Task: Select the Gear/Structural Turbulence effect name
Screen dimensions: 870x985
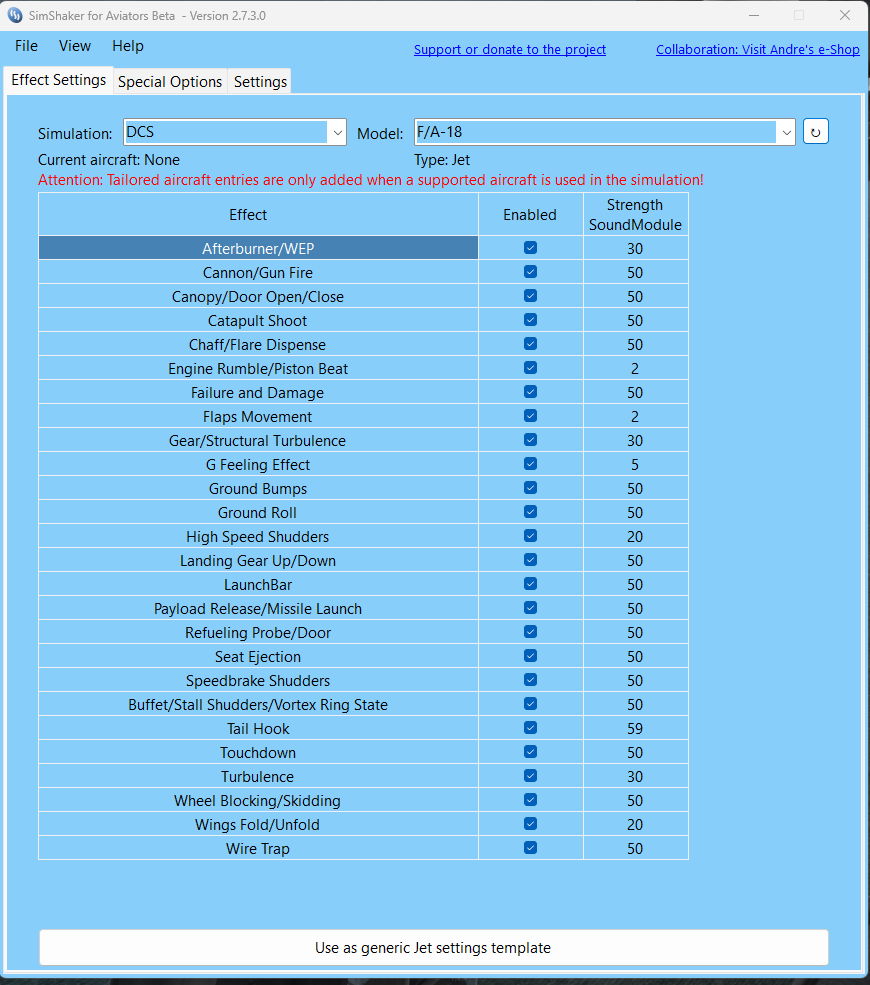Action: pos(258,440)
